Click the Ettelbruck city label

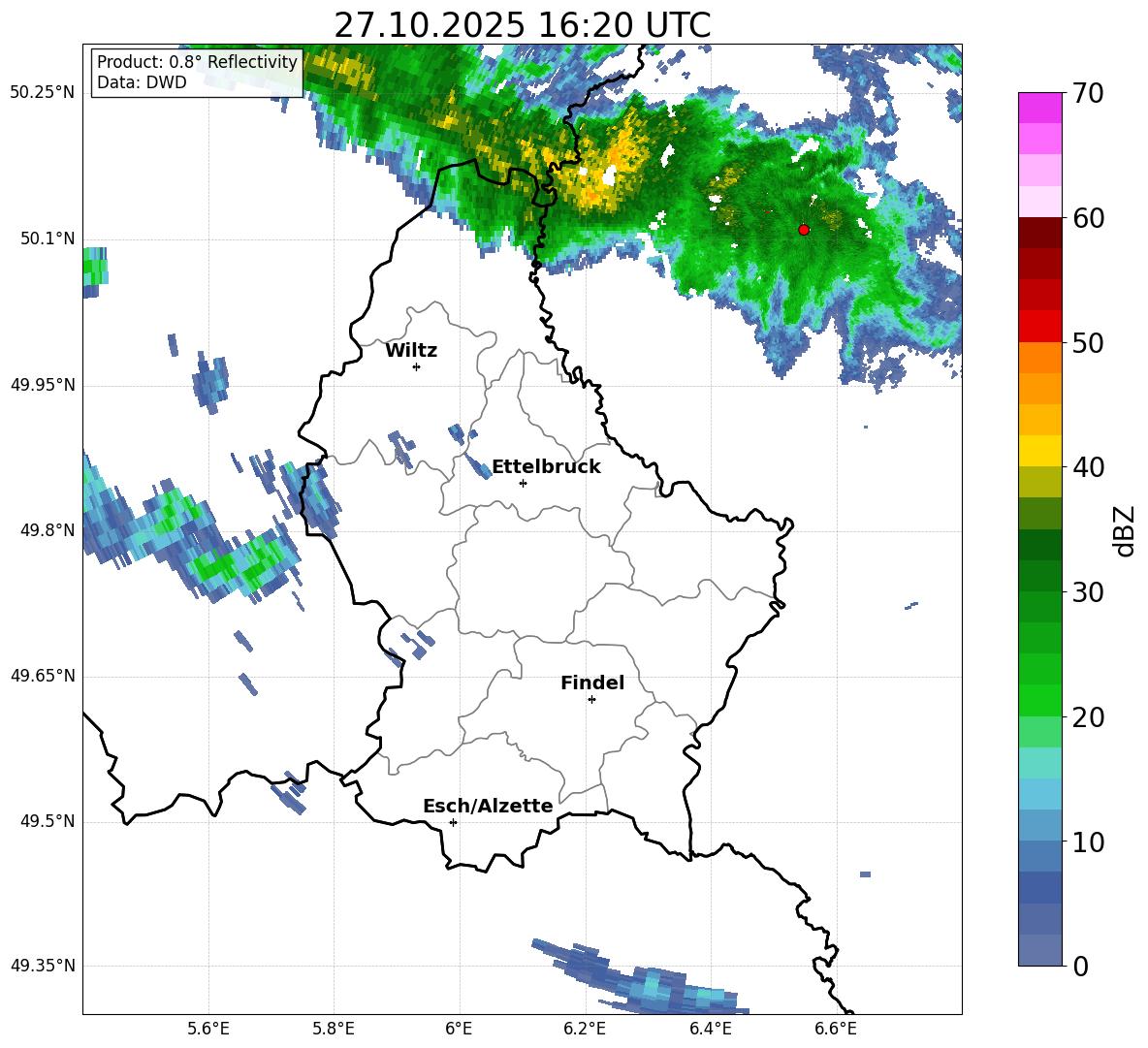(x=546, y=467)
